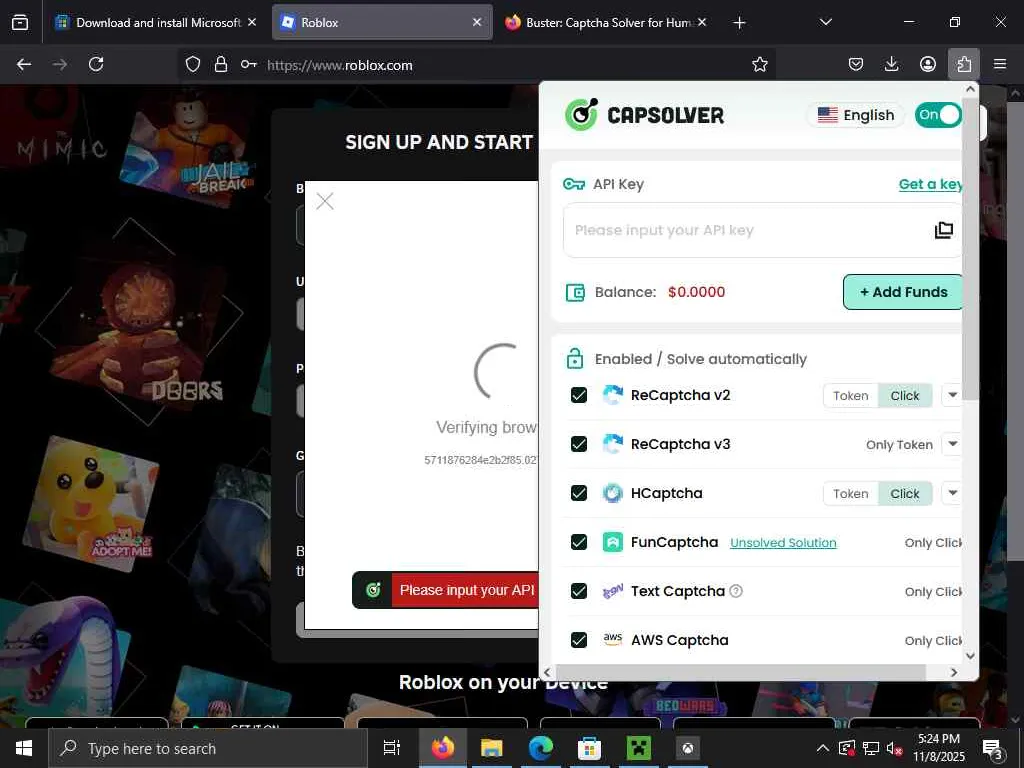Click the Add Funds button
The width and height of the screenshot is (1024, 768).
[x=903, y=292]
